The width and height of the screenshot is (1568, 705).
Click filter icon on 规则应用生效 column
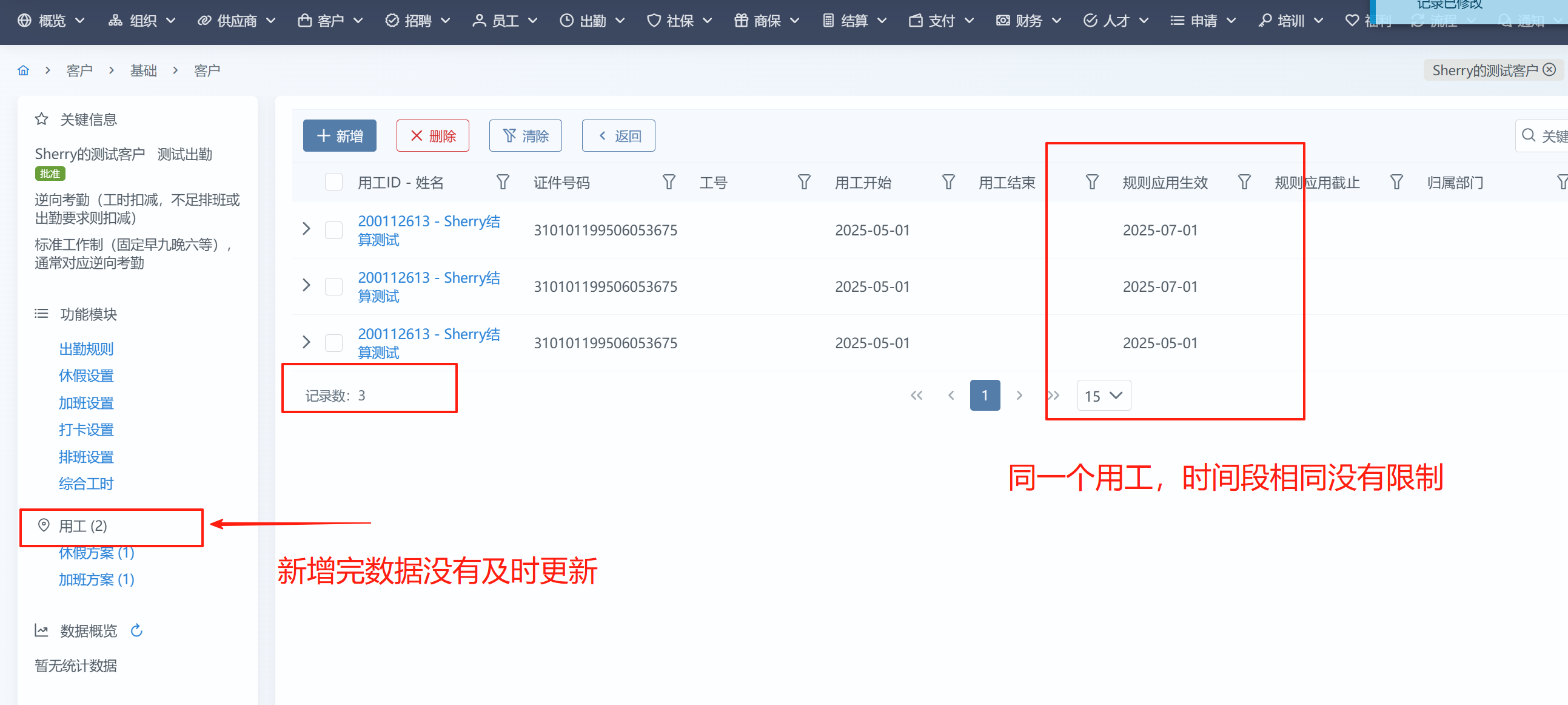pos(1244,182)
